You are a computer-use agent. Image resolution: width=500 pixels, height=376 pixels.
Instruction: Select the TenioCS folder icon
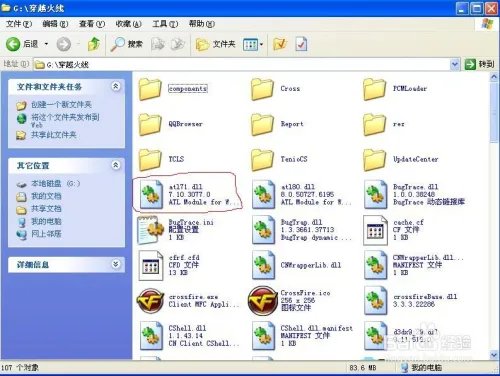pos(262,159)
